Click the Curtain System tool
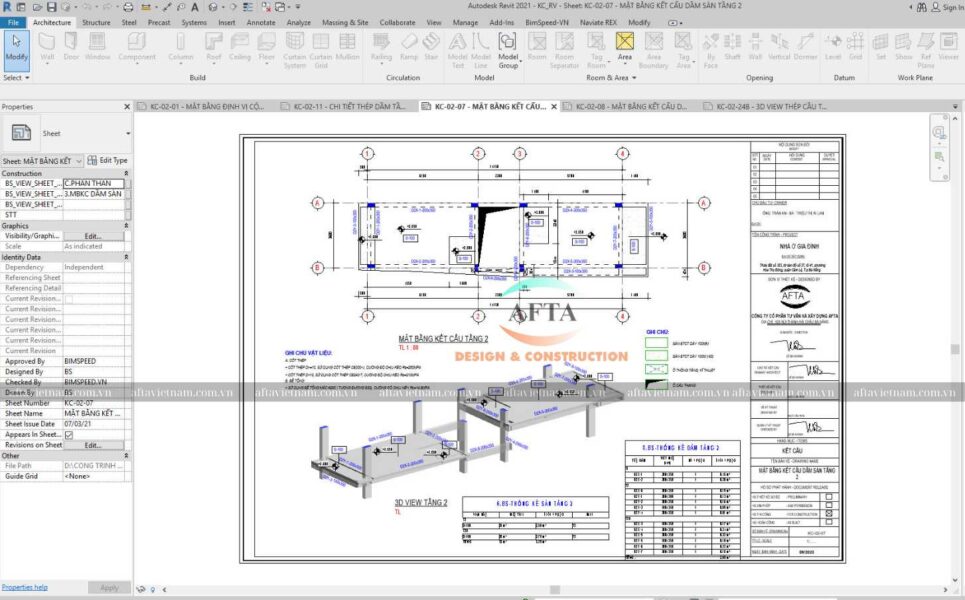The image size is (965, 600). [x=295, y=46]
